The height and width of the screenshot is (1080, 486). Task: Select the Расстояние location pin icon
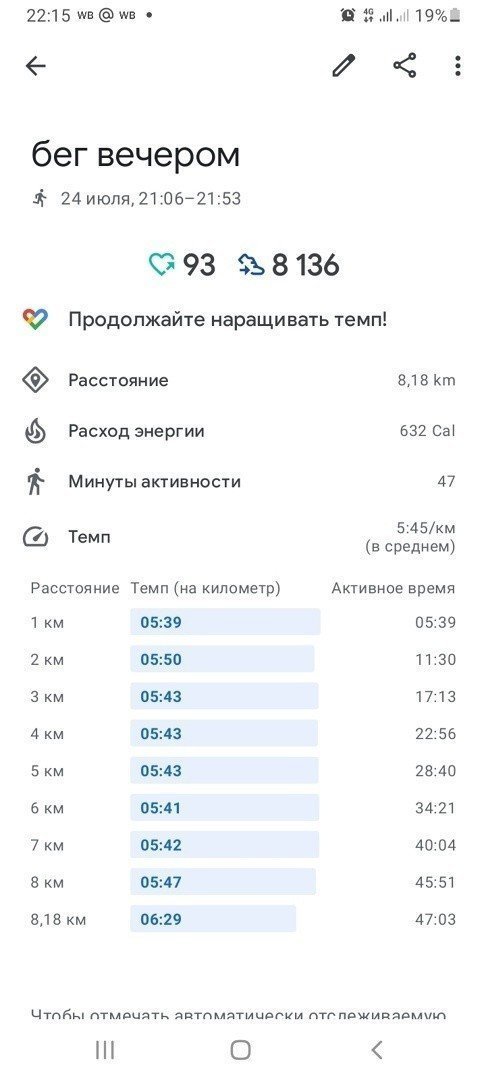35,380
